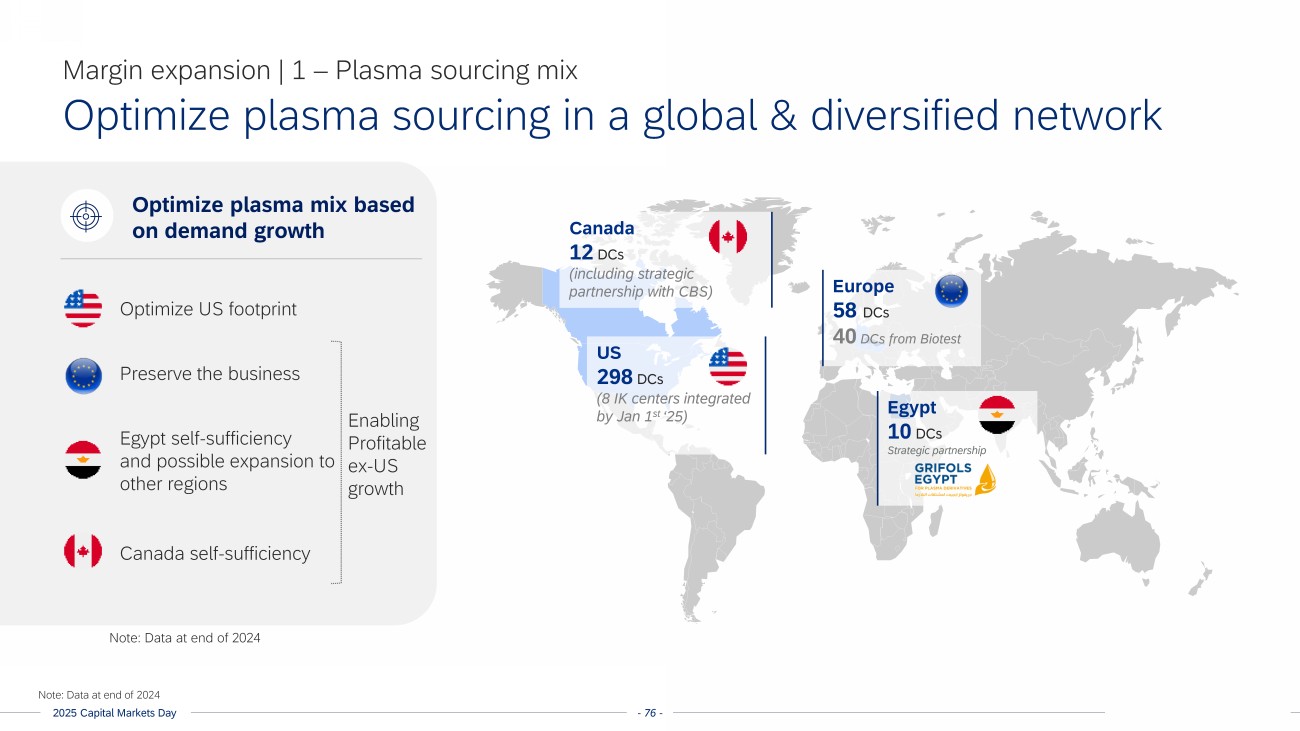Screen dimensions: 1300x731
Task: Click the 'Europe' heading in the map callout
Action: click(863, 286)
